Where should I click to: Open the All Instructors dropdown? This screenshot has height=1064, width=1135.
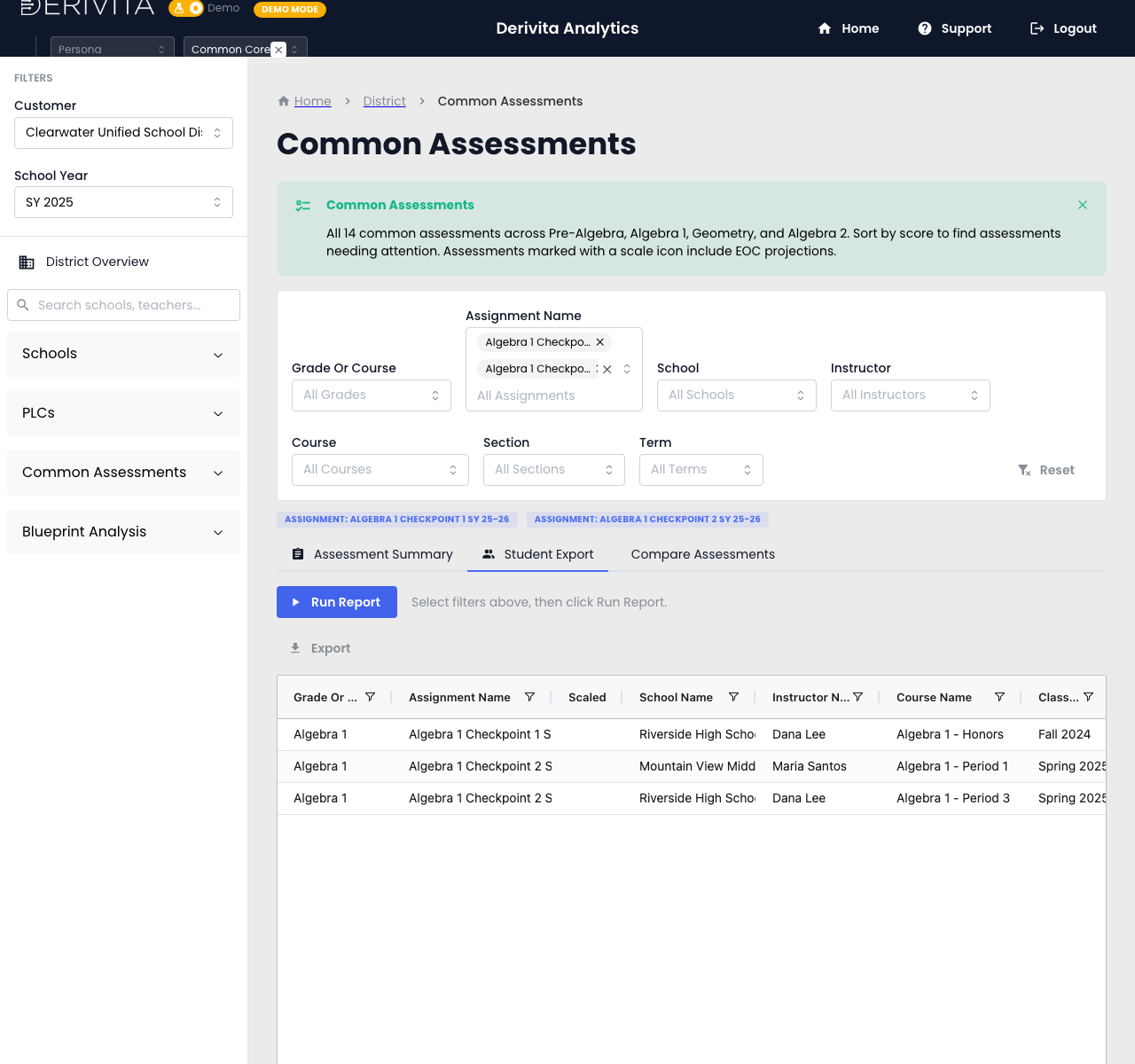point(911,395)
